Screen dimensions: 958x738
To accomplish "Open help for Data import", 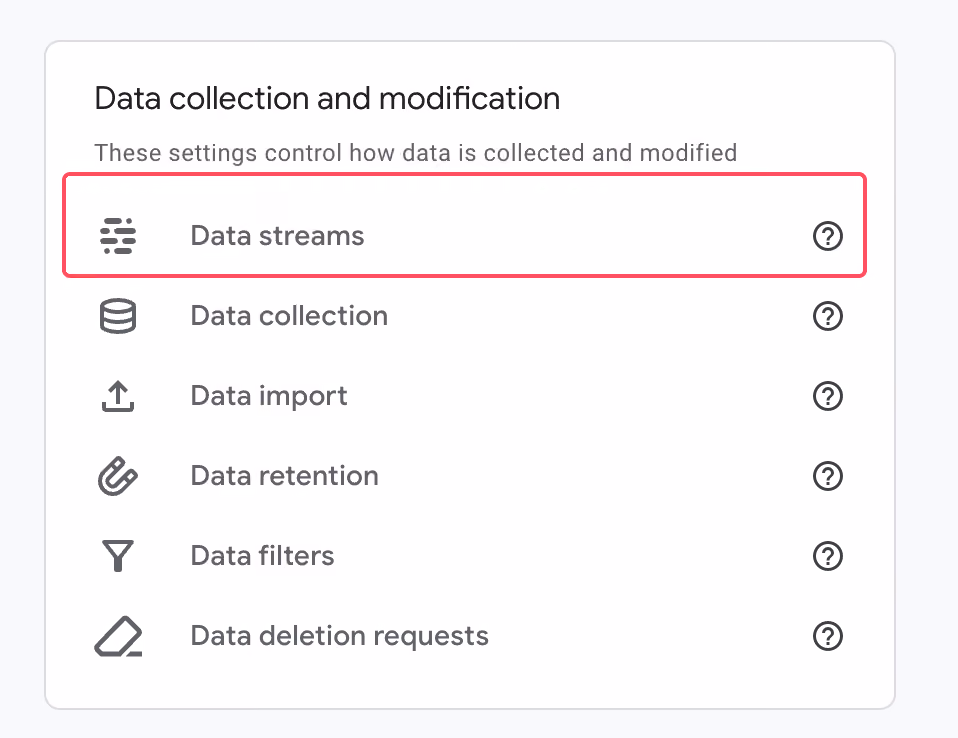I will 828,396.
